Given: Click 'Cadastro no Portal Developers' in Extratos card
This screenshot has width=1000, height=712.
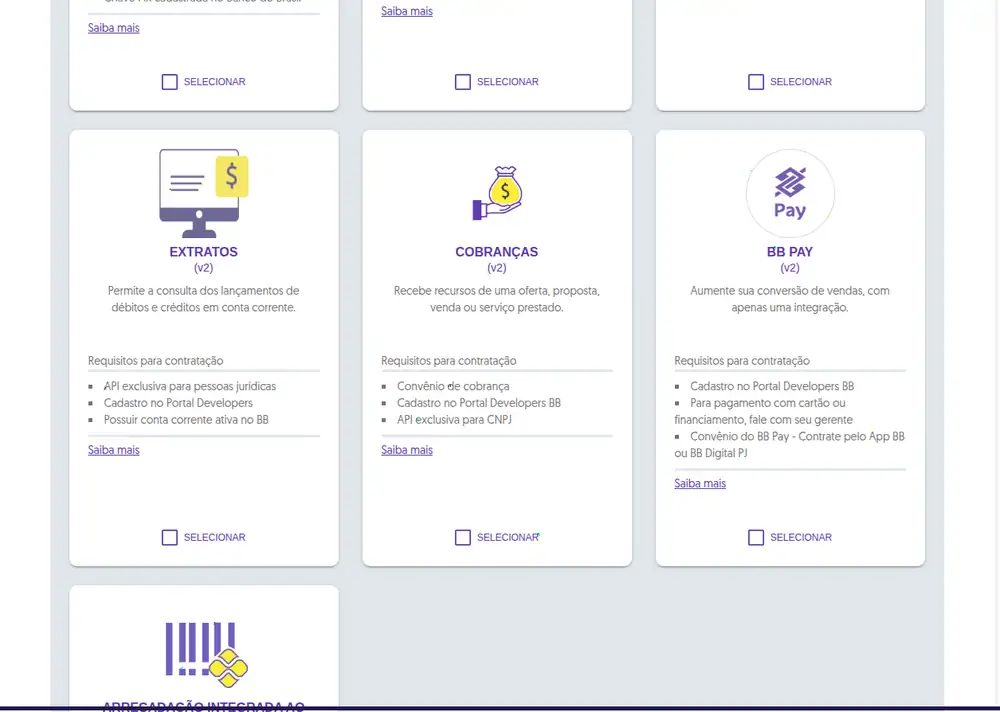Looking at the screenshot, I should point(178,403).
